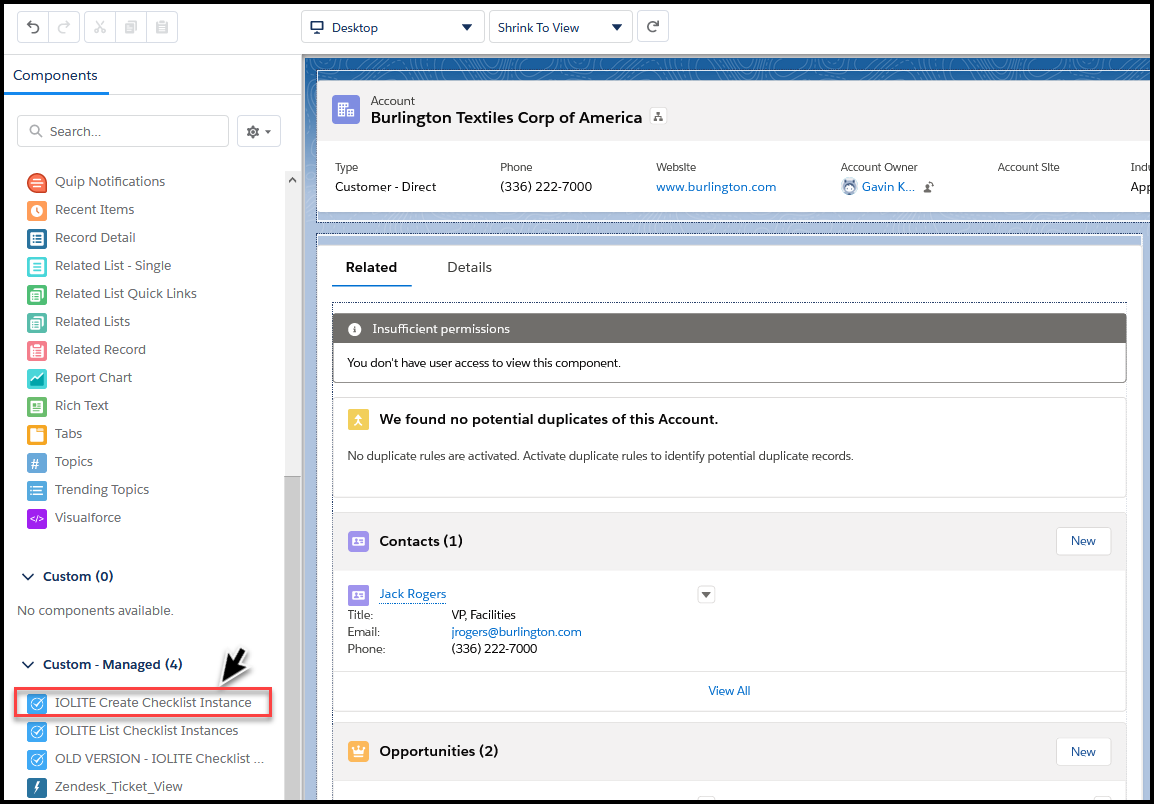The width and height of the screenshot is (1154, 804).
Task: Collapse the Custom components section
Action: [27, 576]
